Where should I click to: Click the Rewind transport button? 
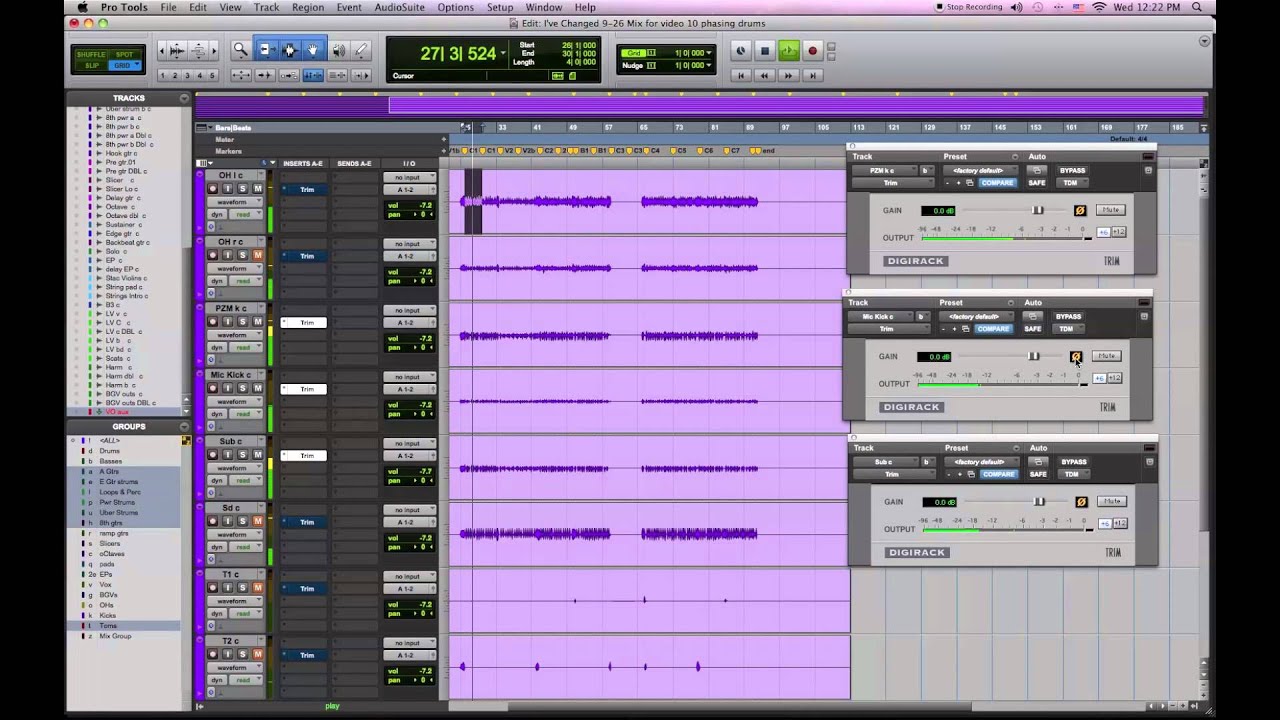tap(764, 75)
